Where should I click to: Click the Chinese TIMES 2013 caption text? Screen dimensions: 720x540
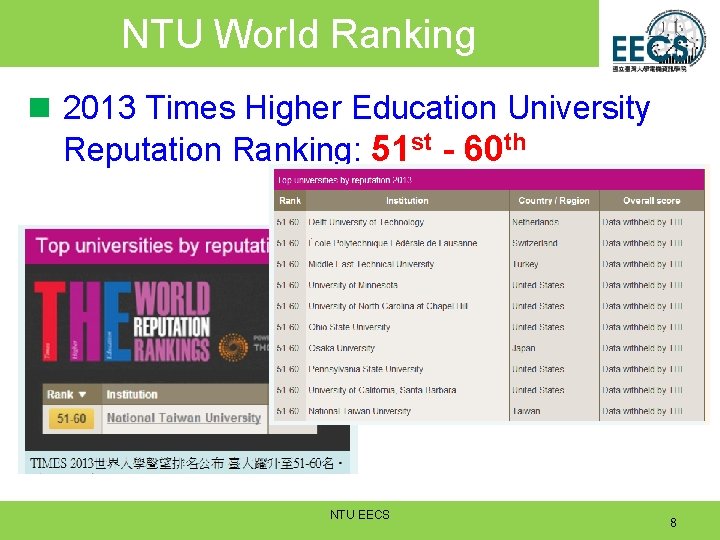pyautogui.click(x=186, y=463)
